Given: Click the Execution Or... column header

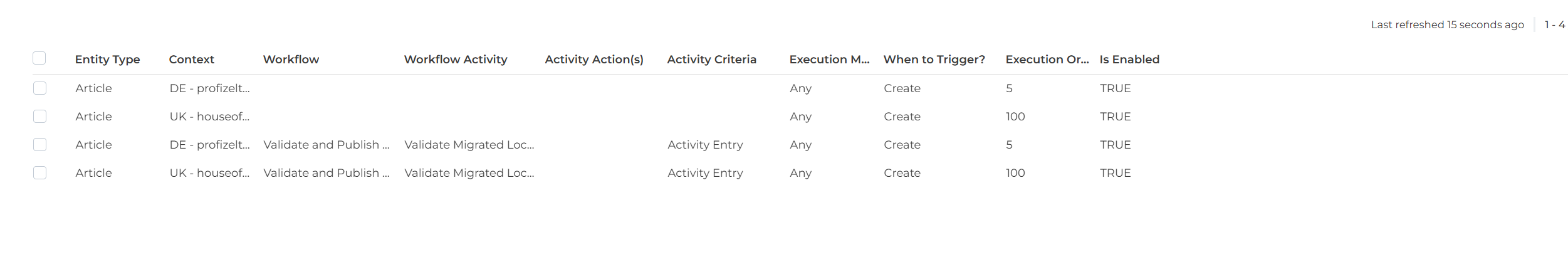Looking at the screenshot, I should pyautogui.click(x=1047, y=60).
